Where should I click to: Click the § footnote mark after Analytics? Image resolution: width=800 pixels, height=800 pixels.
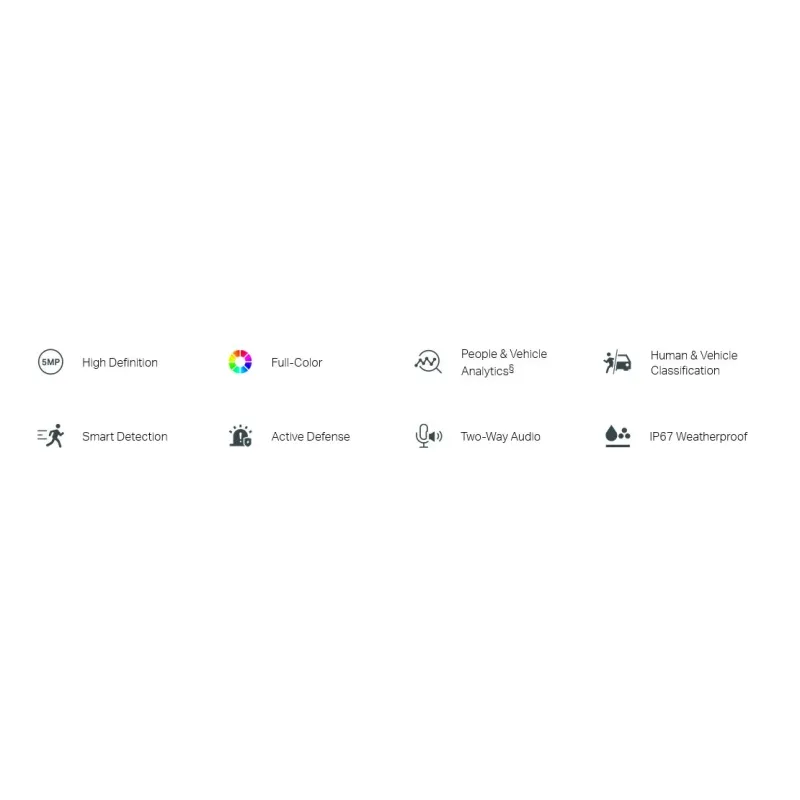[511, 368]
